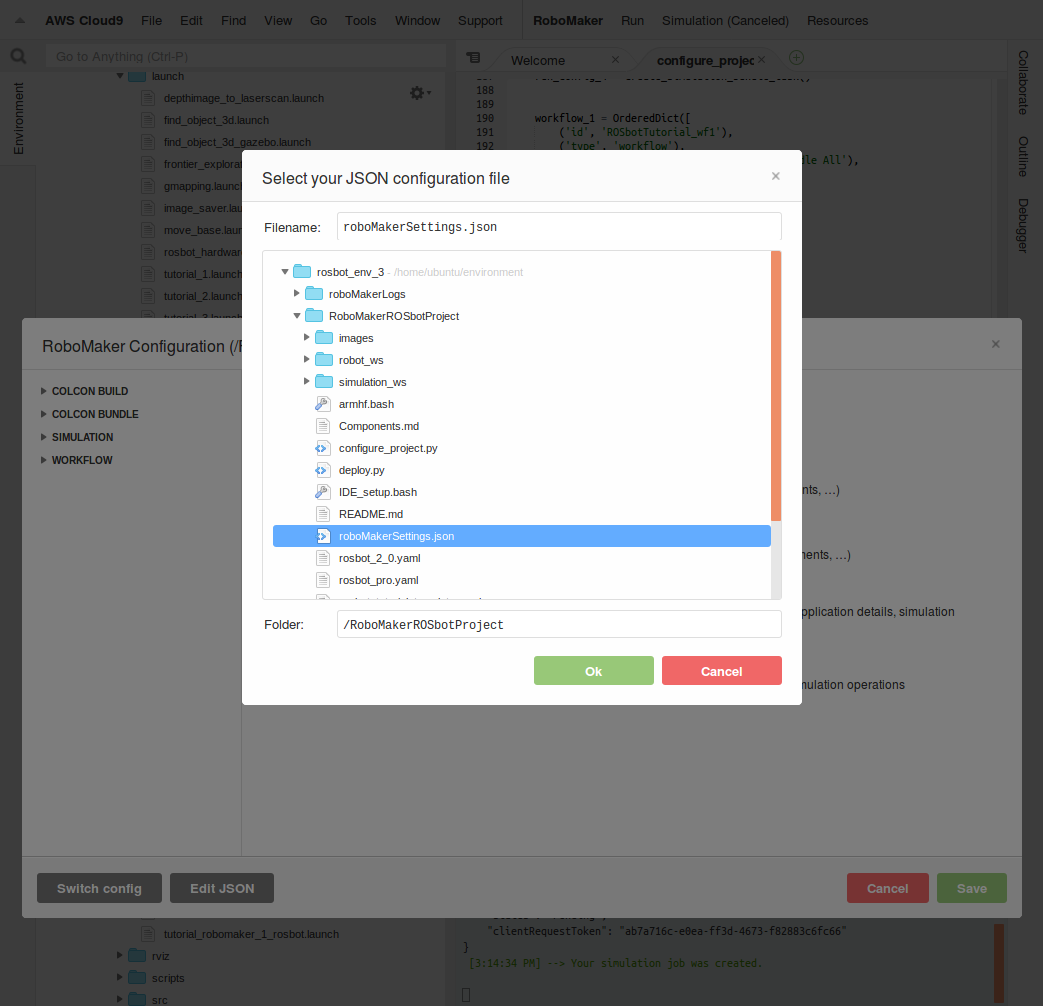Expand the src folder in Environment tree
The width and height of the screenshot is (1043, 1006).
(x=120, y=999)
